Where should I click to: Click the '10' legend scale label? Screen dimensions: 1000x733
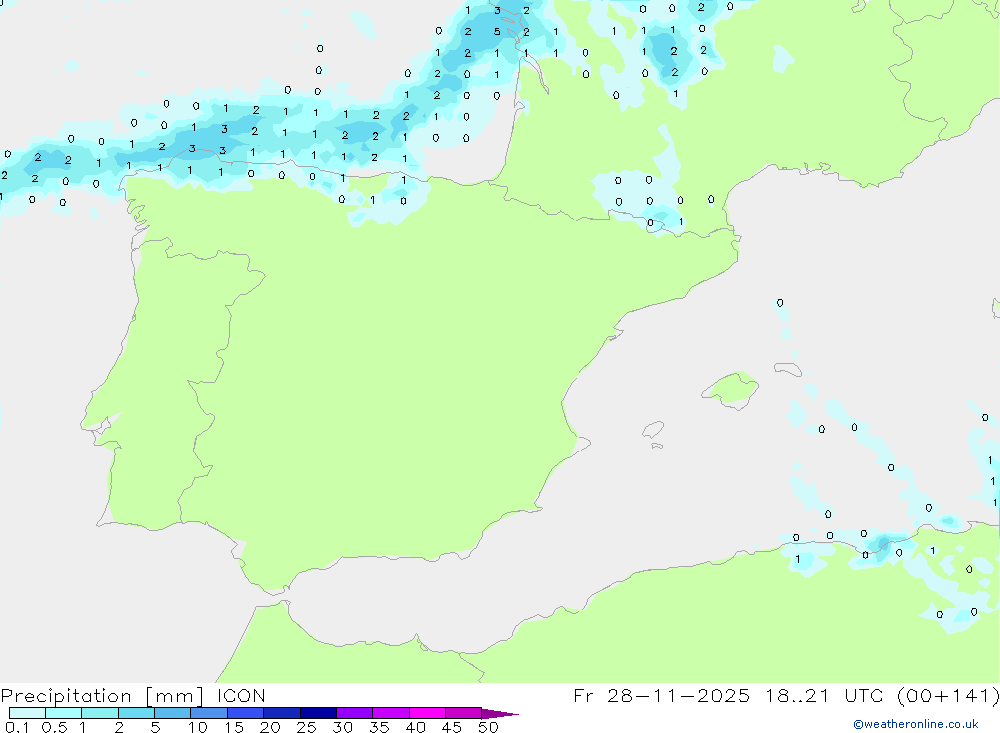tap(198, 727)
